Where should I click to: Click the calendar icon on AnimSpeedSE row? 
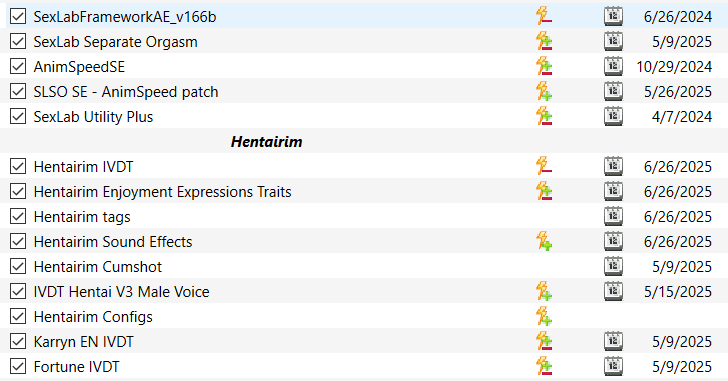point(613,66)
